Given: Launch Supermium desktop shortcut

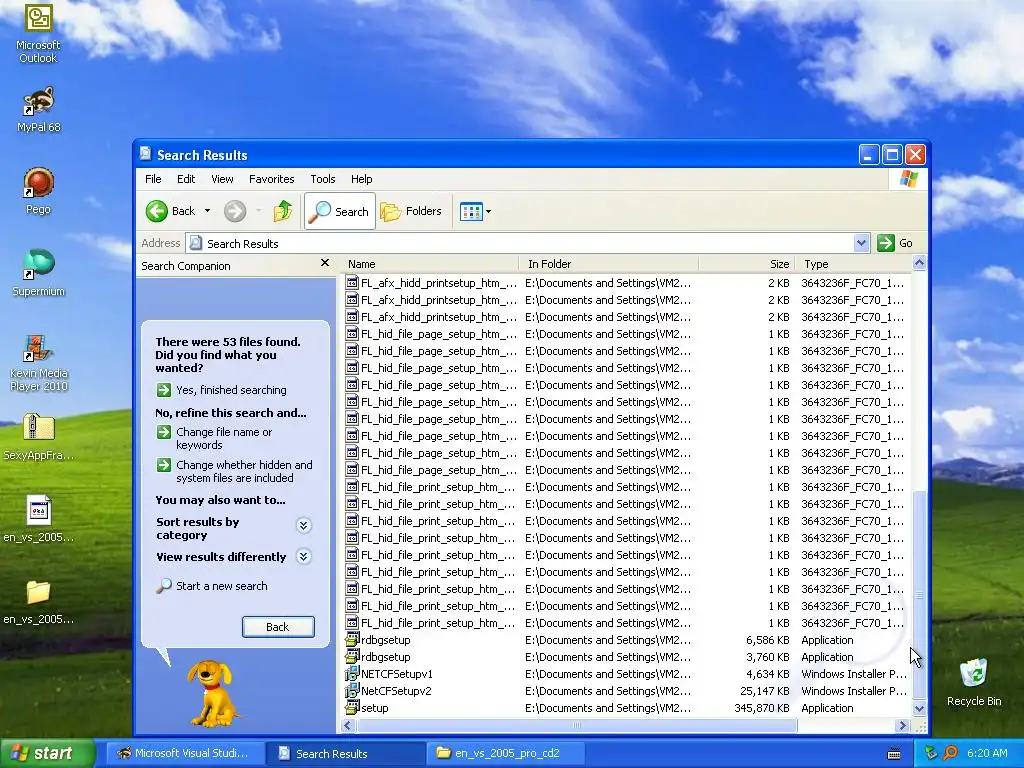Looking at the screenshot, I should [38, 272].
